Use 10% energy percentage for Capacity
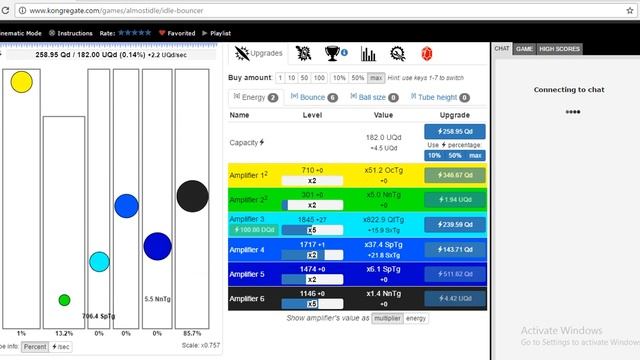This screenshot has height=360, width=640. [434, 156]
